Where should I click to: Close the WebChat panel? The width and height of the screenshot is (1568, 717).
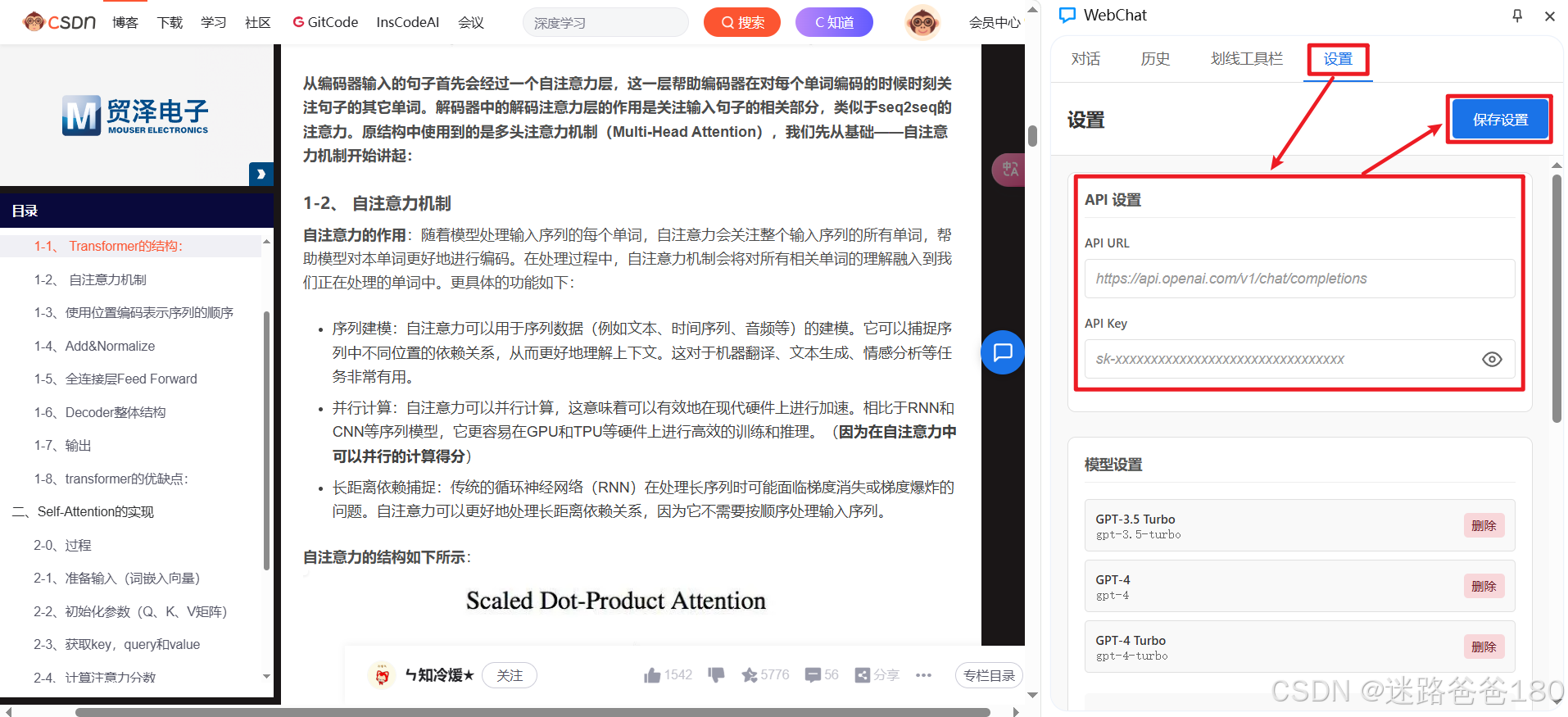coord(1550,16)
